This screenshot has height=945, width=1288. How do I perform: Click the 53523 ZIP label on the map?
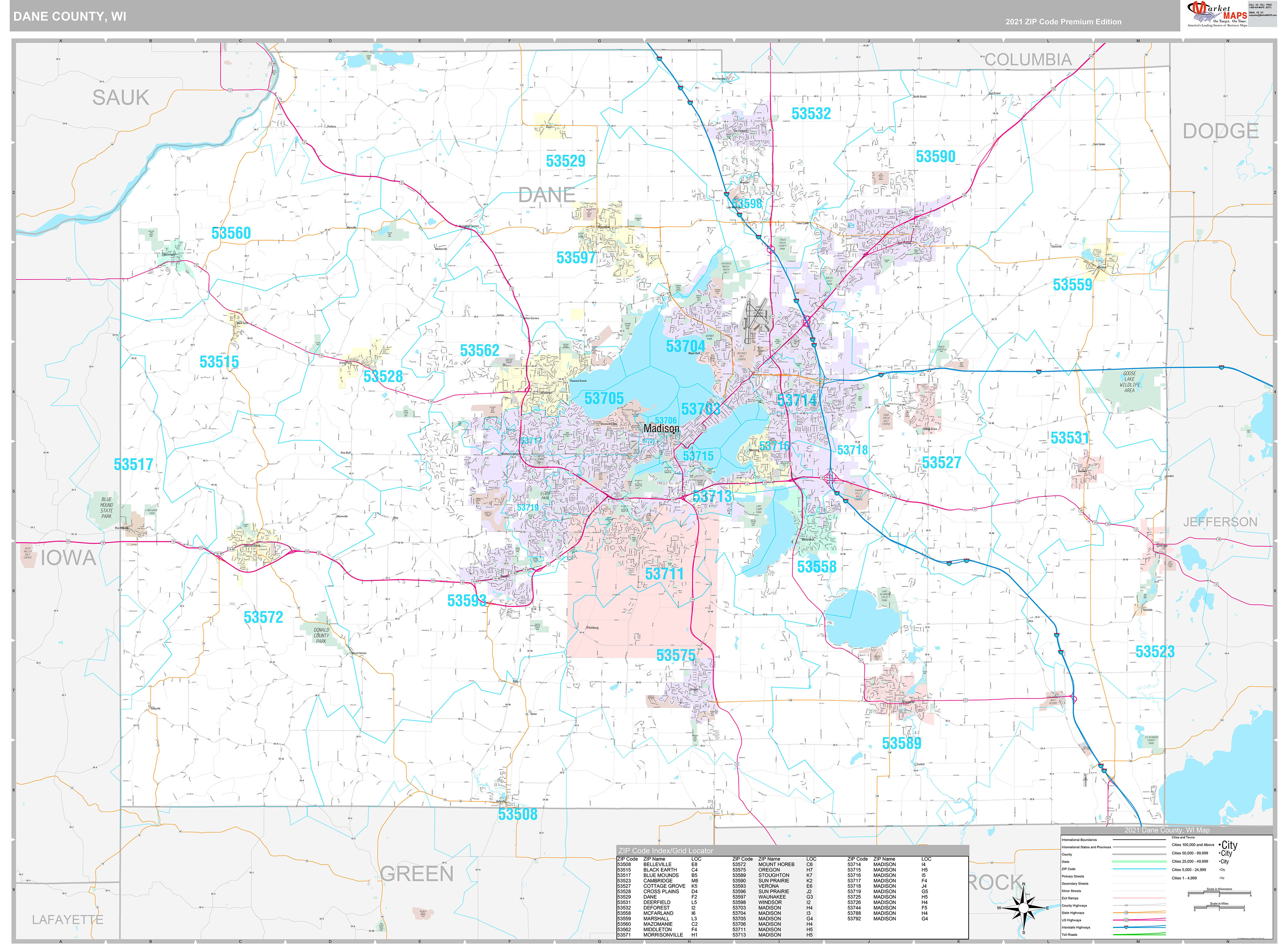click(1155, 652)
